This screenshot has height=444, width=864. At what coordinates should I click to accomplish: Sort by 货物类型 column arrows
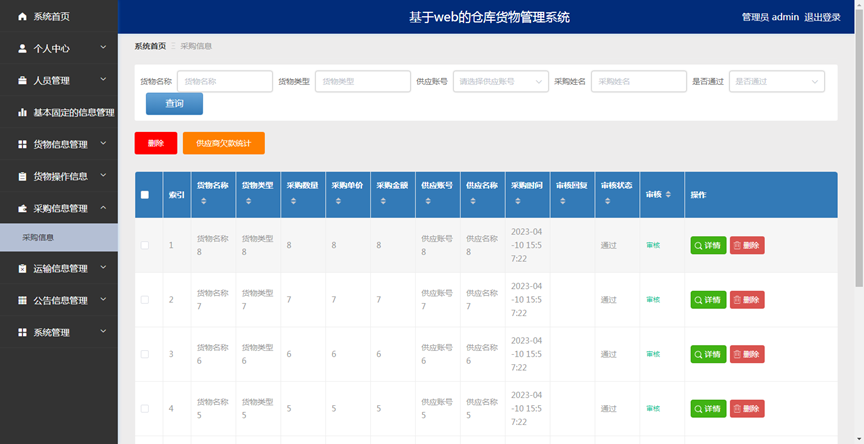click(x=249, y=202)
